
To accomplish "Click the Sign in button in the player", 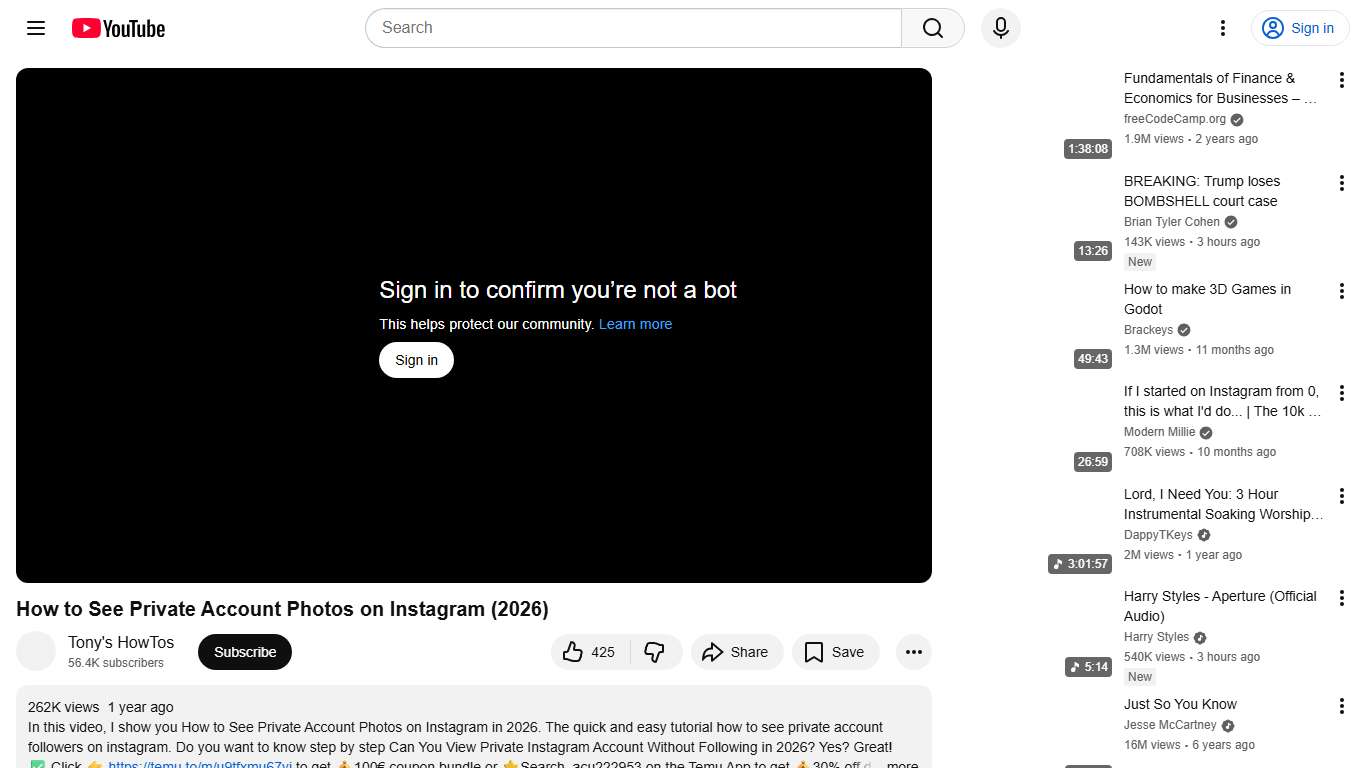I will pyautogui.click(x=416, y=359).
